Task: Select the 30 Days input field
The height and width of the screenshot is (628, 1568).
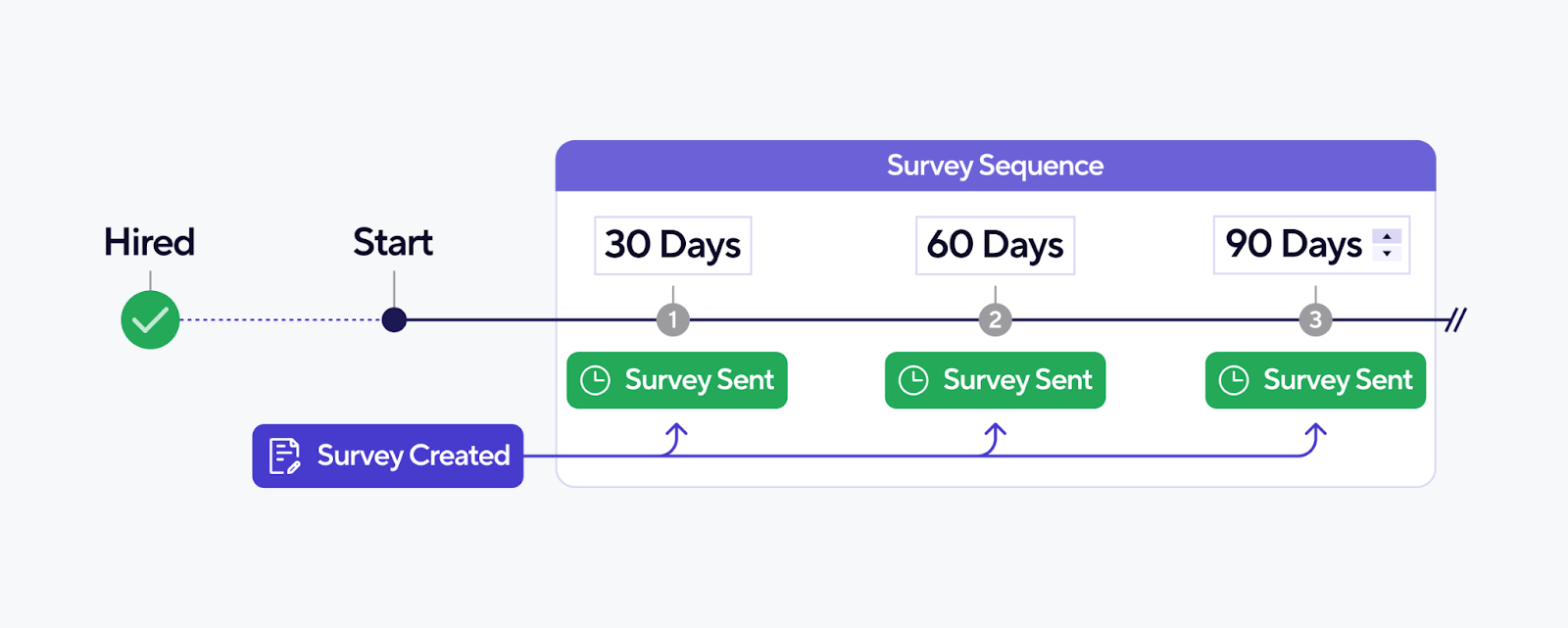Action: tap(672, 245)
